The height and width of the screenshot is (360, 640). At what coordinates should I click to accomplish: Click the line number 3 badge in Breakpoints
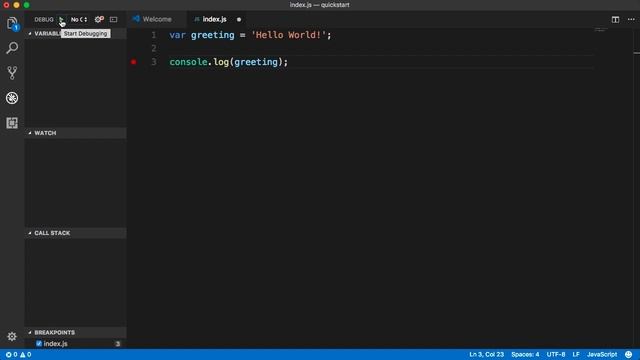tap(118, 344)
